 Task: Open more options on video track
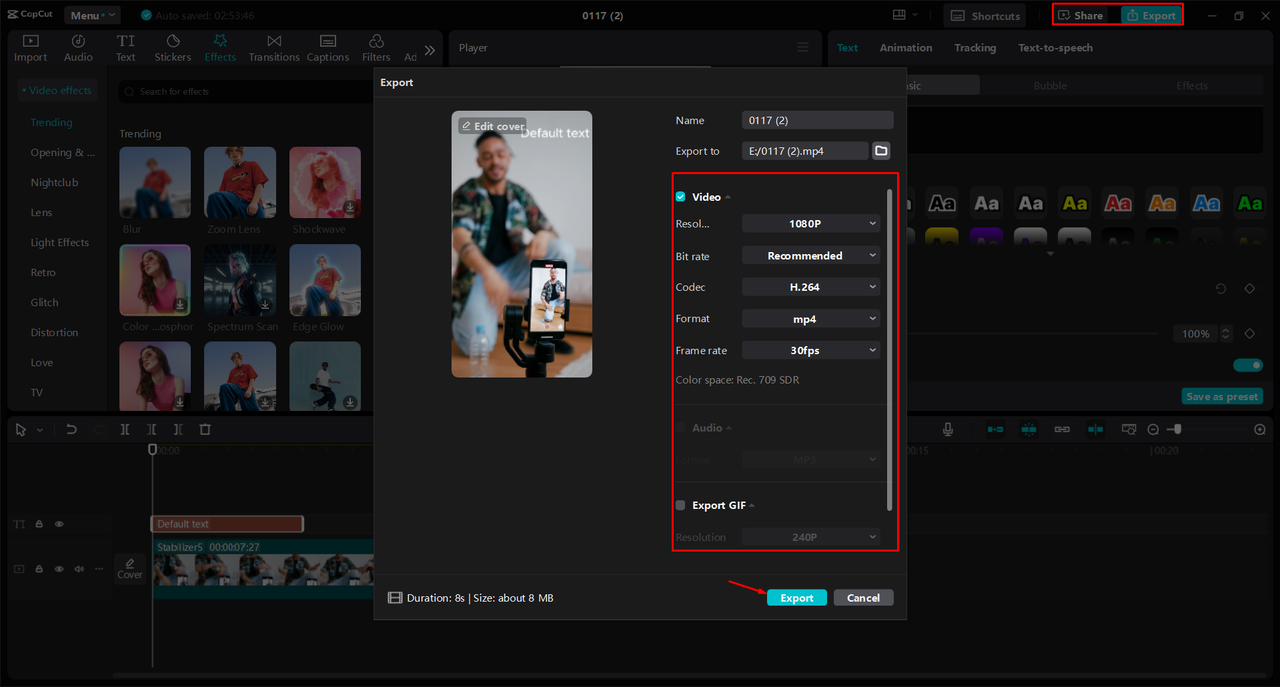click(x=98, y=568)
